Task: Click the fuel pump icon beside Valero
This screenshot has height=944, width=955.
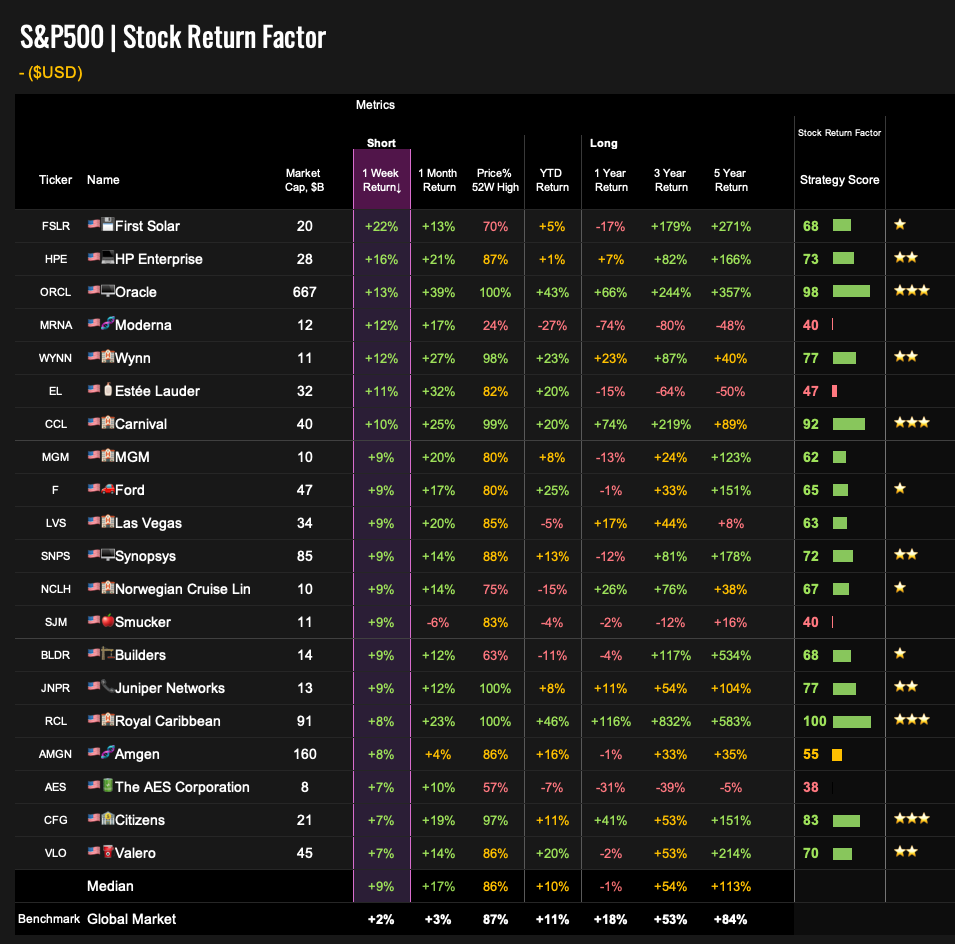Action: [108, 851]
